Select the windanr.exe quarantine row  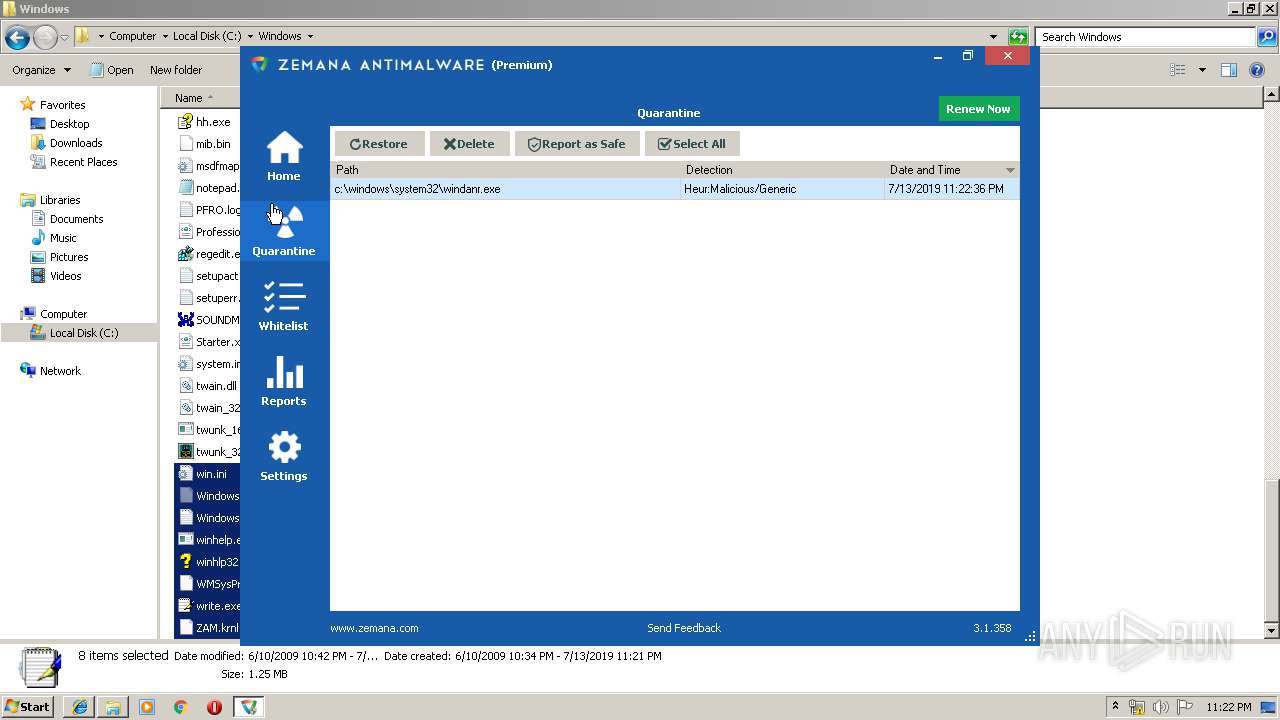pos(675,189)
